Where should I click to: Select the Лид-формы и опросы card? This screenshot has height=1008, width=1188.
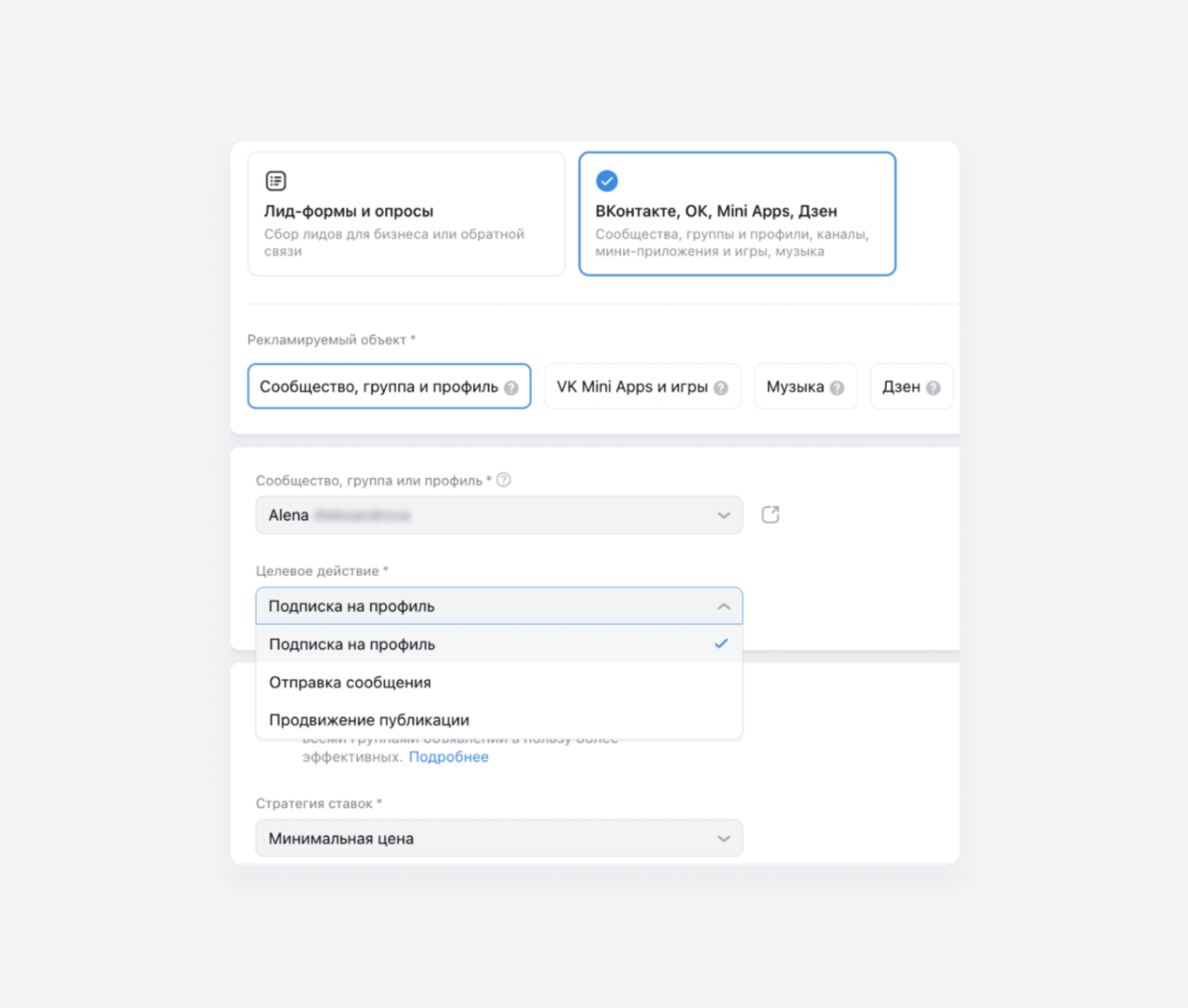[x=406, y=214]
